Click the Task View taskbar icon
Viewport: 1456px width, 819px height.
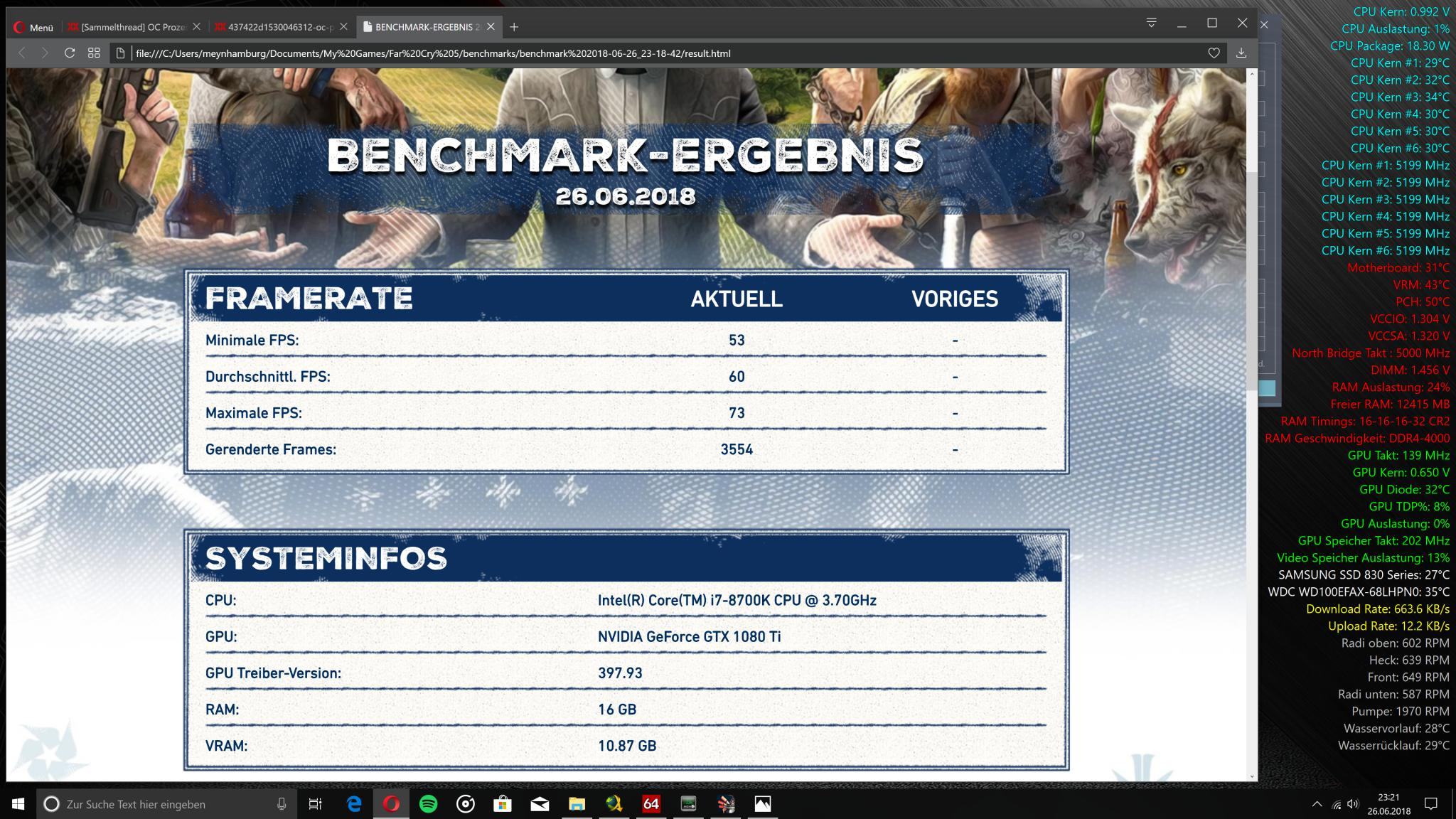(x=315, y=804)
